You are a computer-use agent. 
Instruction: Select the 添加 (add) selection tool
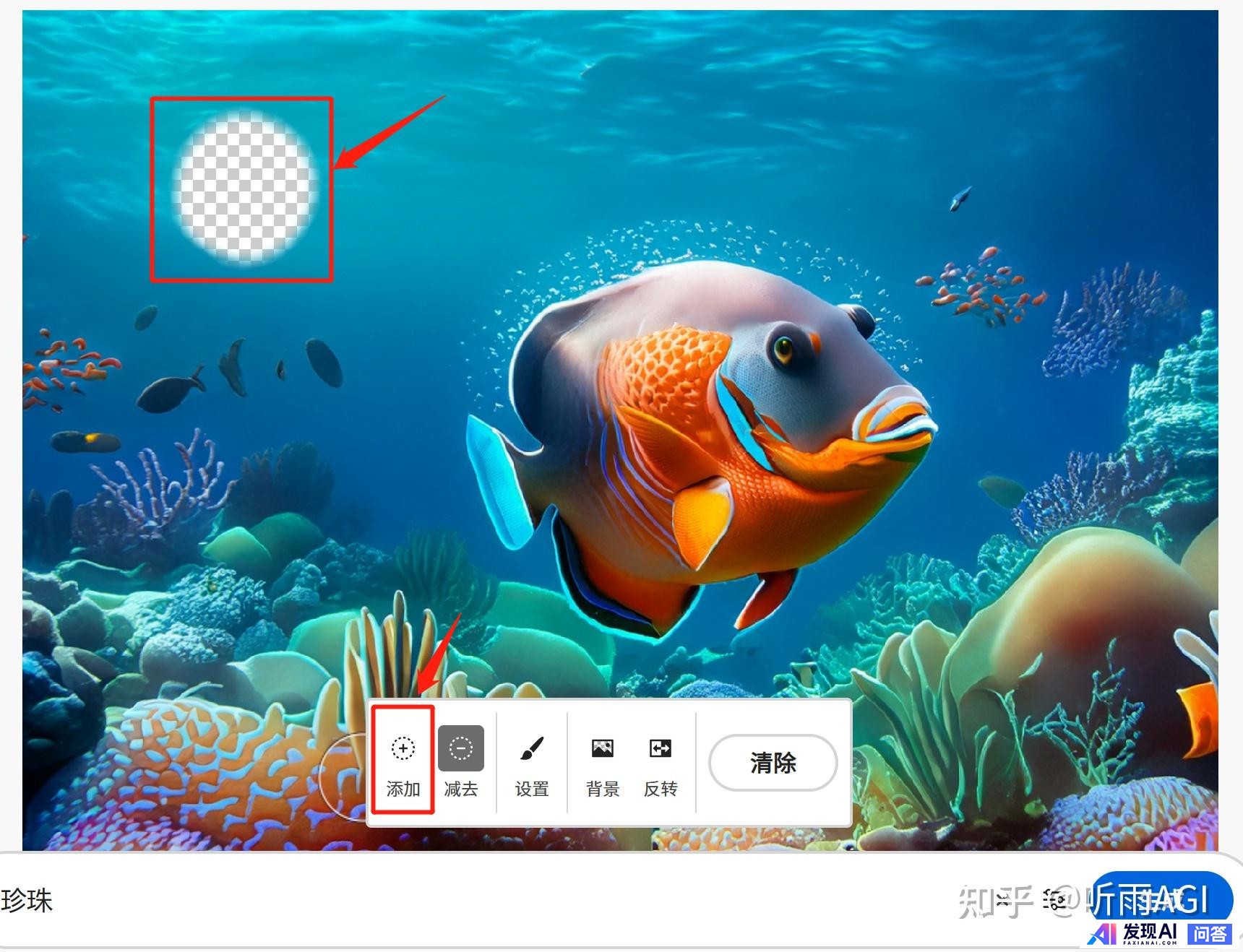point(403,760)
